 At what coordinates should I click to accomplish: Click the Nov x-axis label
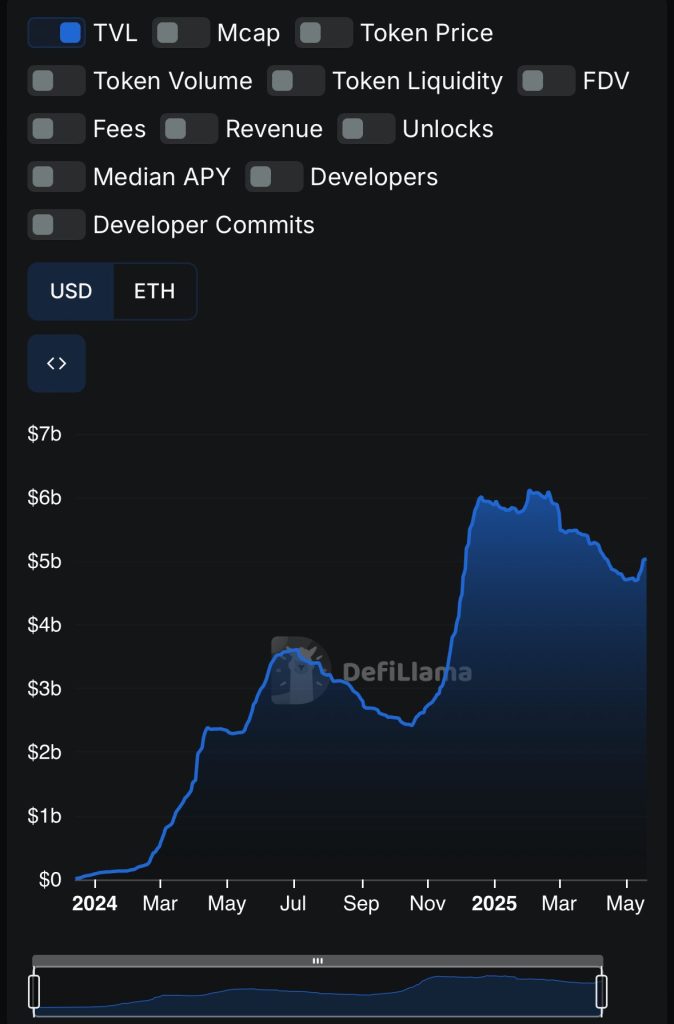point(428,904)
